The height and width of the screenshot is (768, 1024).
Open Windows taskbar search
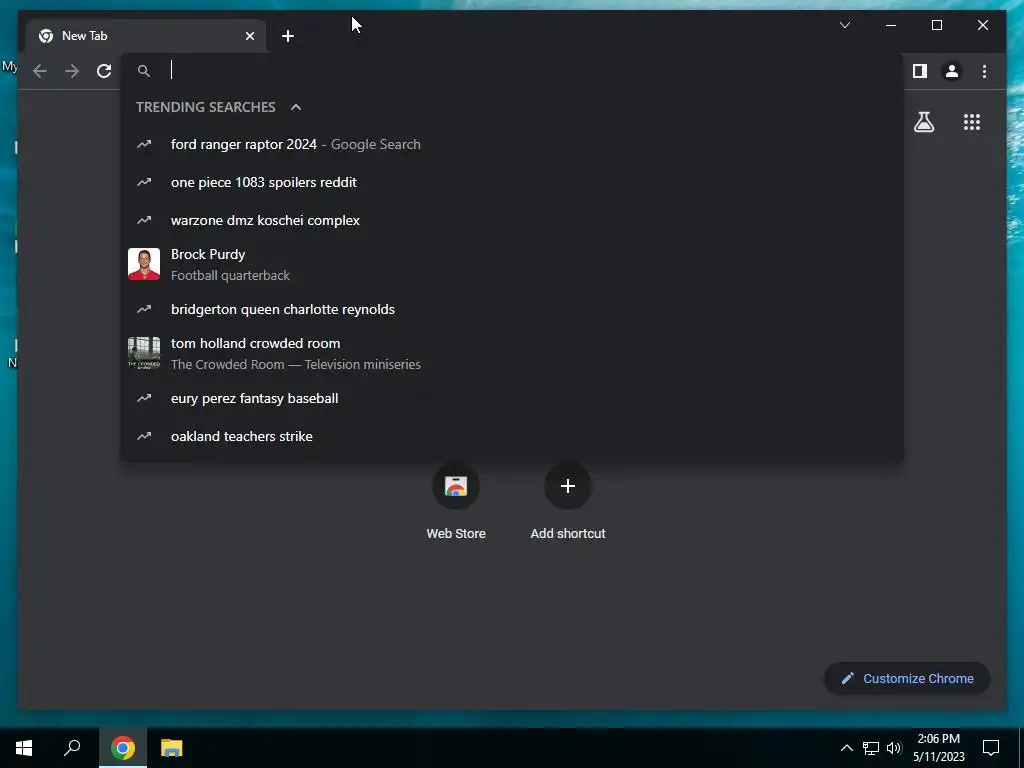tap(72, 748)
